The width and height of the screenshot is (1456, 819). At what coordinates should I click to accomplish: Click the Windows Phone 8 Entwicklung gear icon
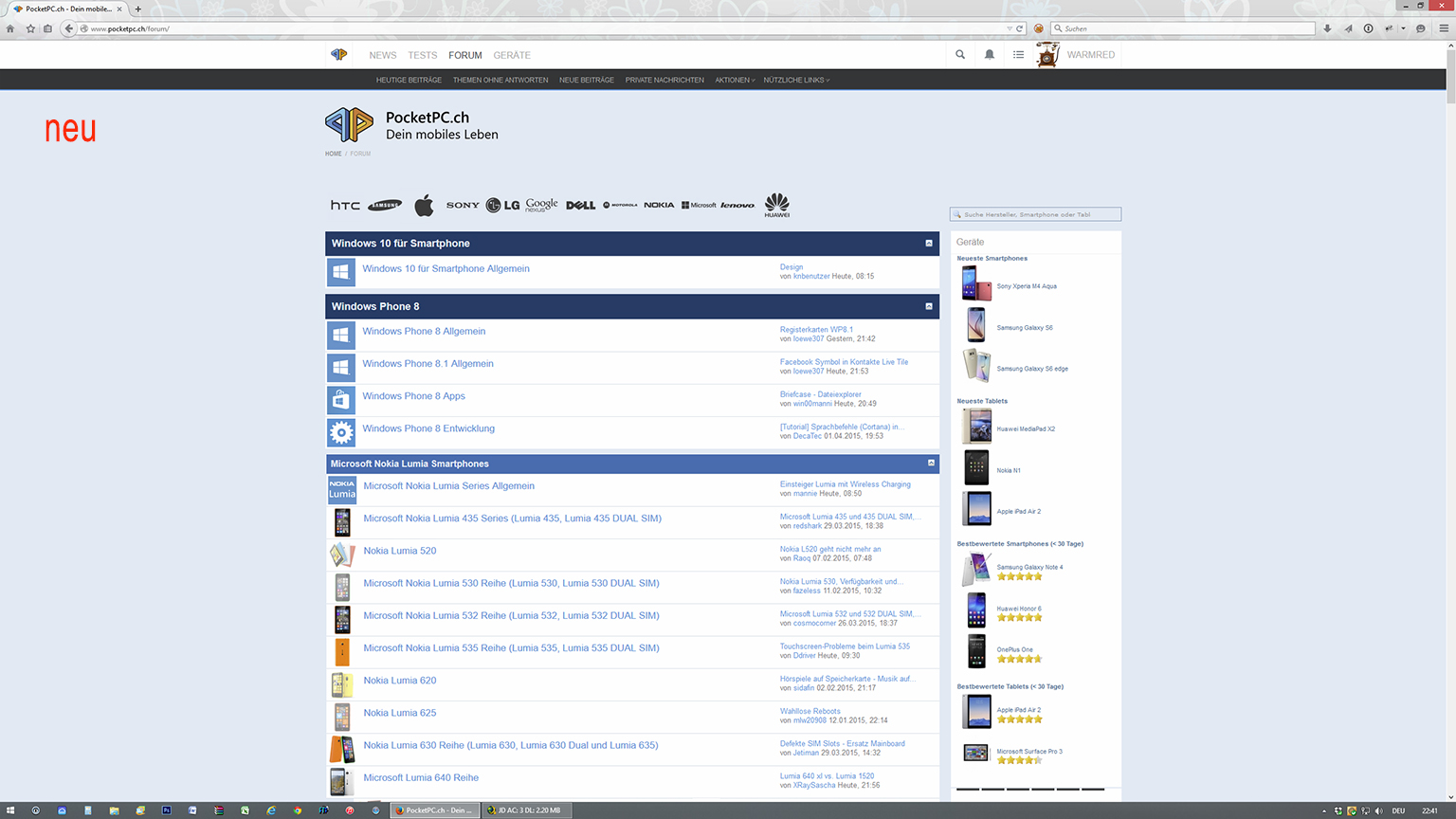341,432
